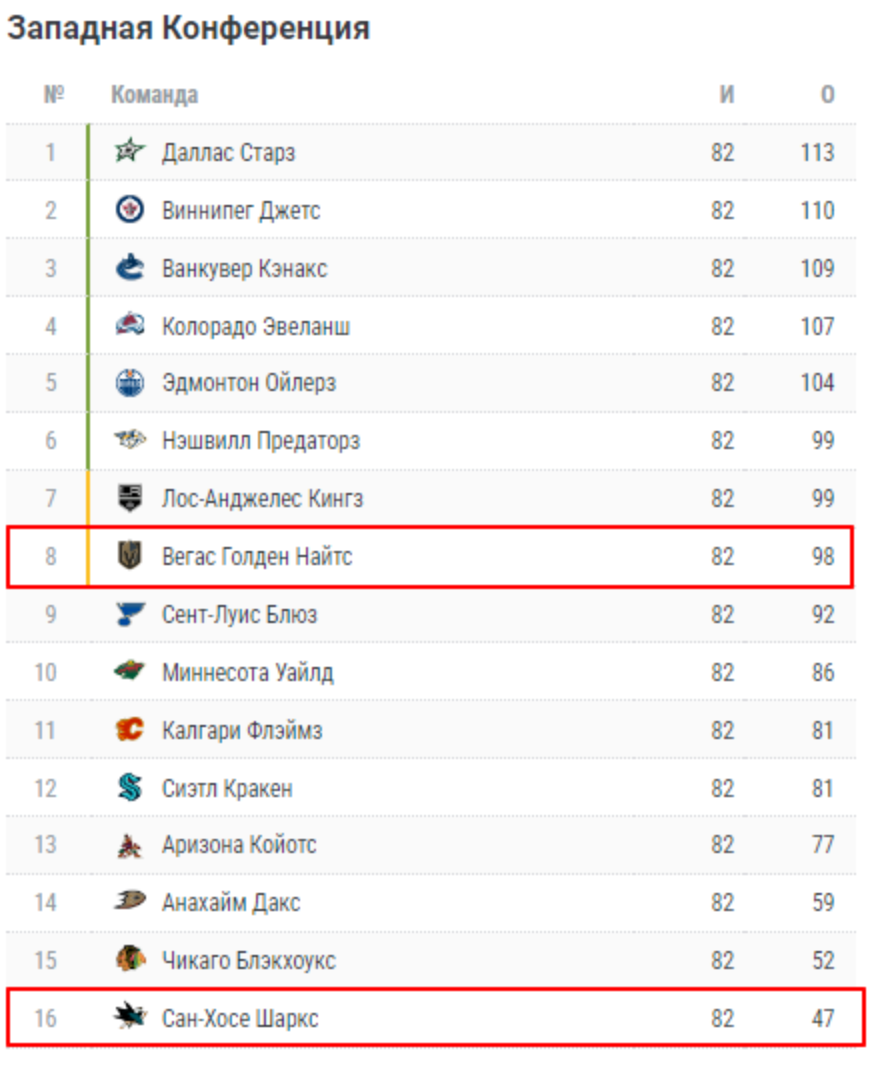Sort table by the О points column

(x=827, y=95)
